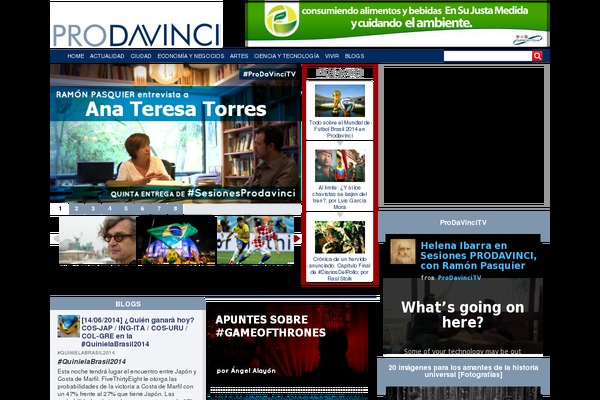Click the #QUINIELABRASIL2014 tag
This screenshot has width=600, height=400.
[86, 353]
